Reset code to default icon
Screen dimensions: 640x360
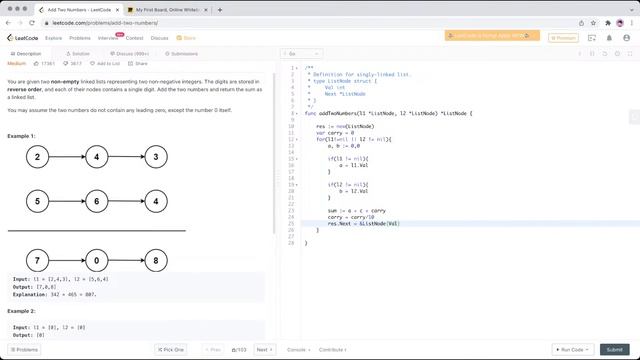coord(605,54)
